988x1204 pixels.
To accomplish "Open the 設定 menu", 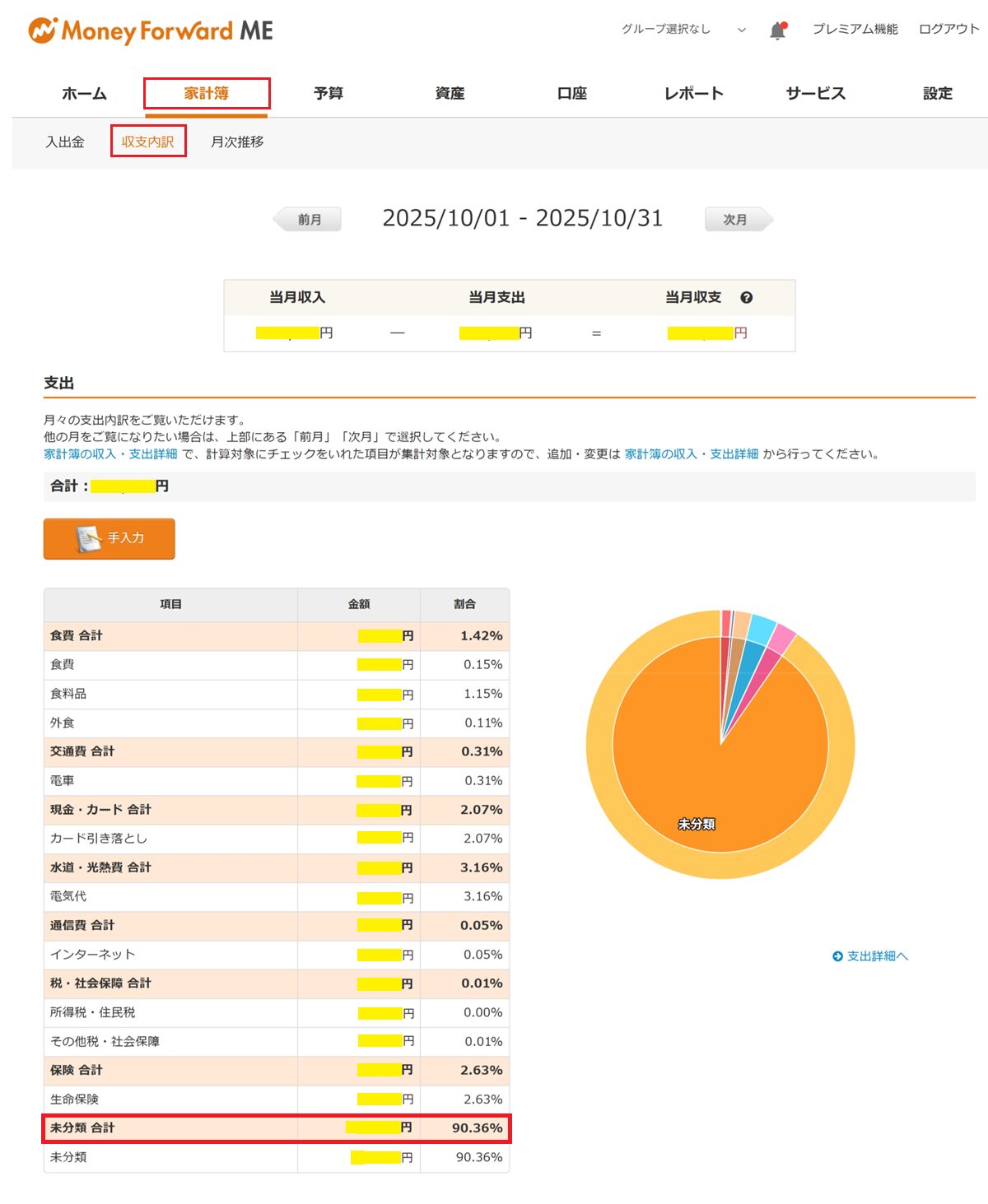I will tap(937, 94).
